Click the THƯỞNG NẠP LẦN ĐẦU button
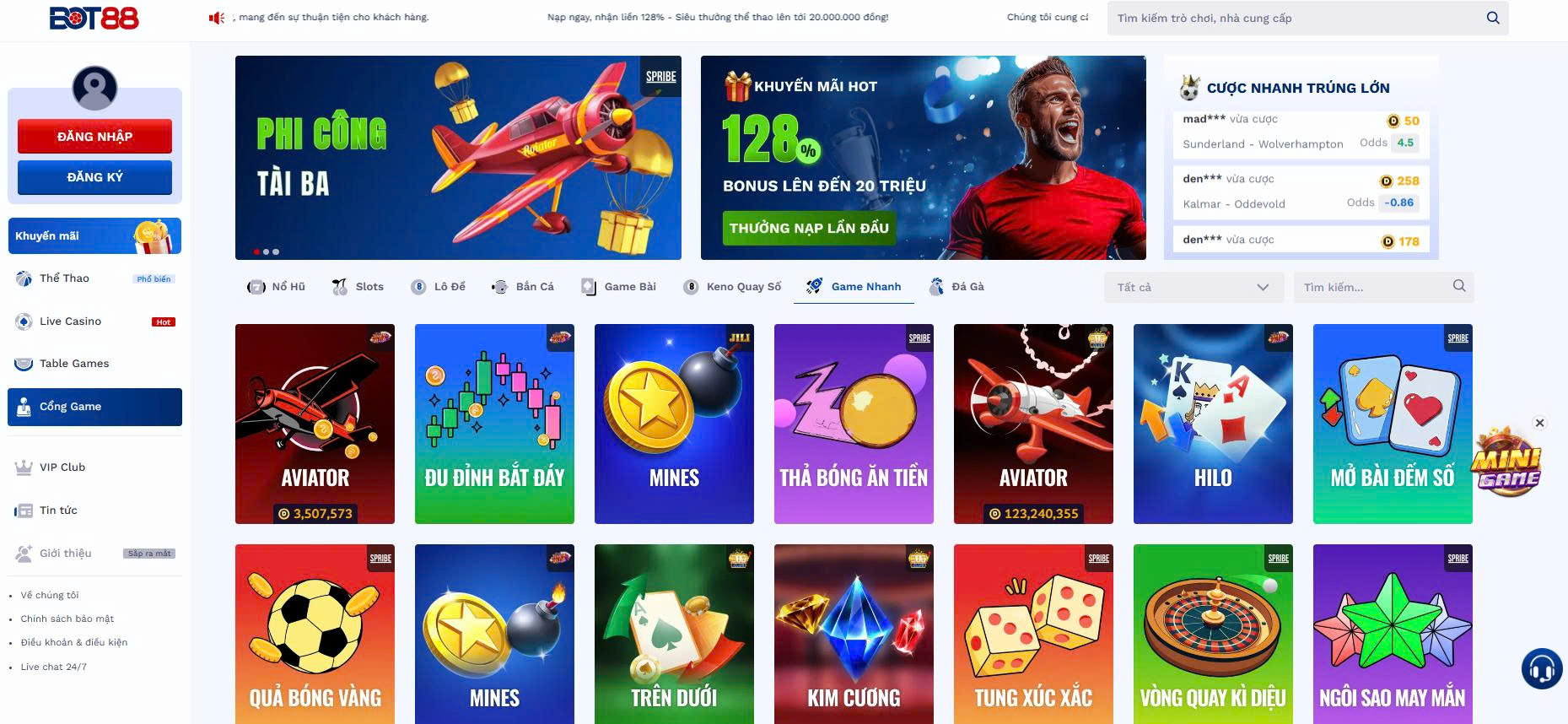1568x724 pixels. [x=809, y=228]
